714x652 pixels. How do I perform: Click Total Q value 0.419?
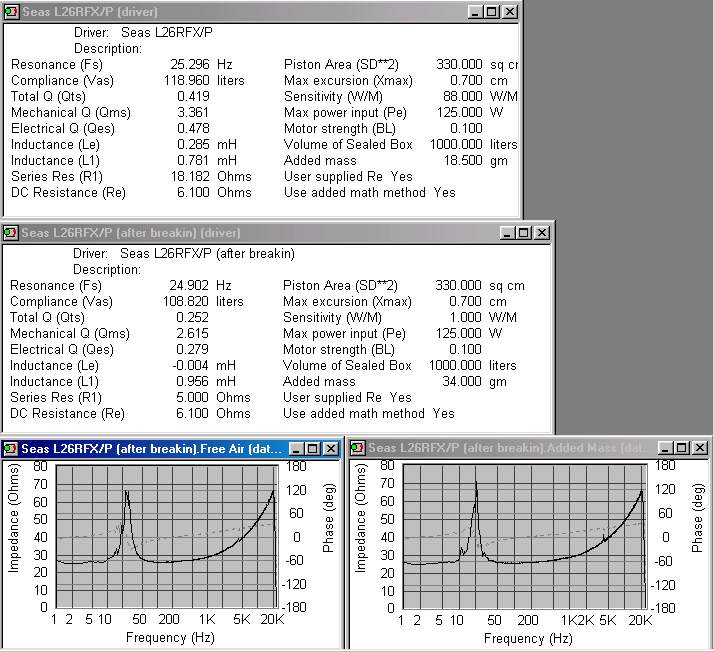(x=193, y=96)
